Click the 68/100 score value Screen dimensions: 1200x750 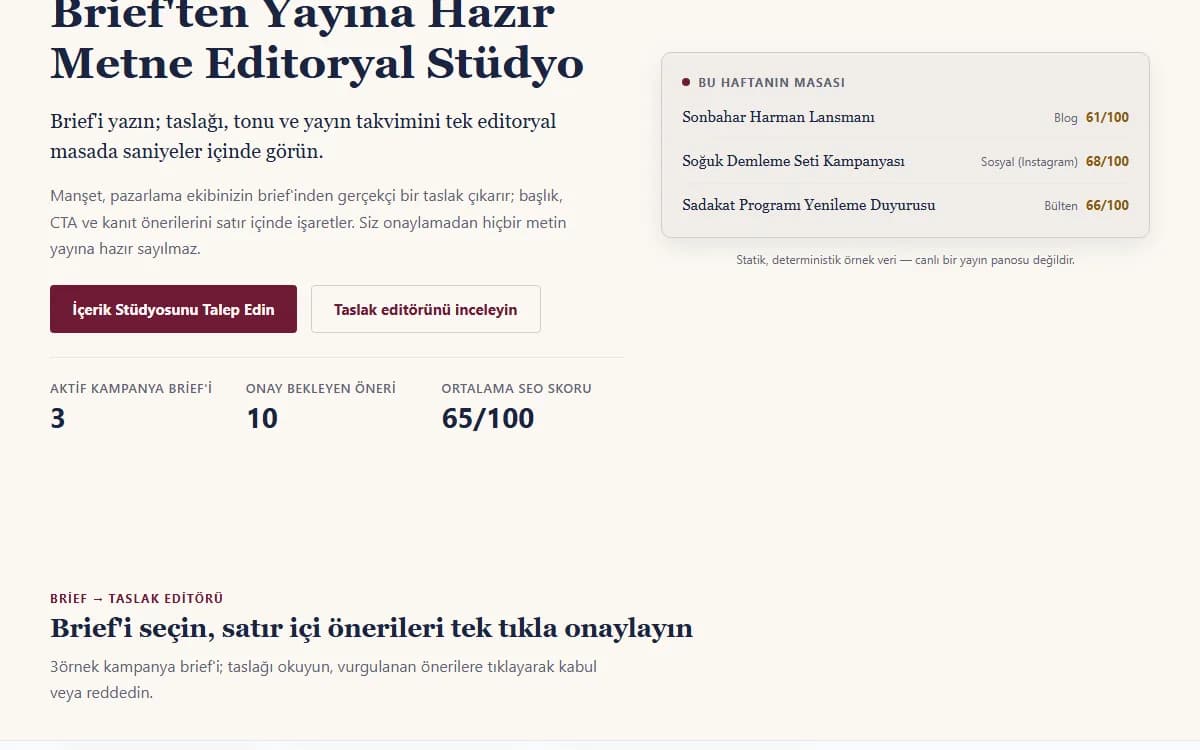pyautogui.click(x=1107, y=162)
